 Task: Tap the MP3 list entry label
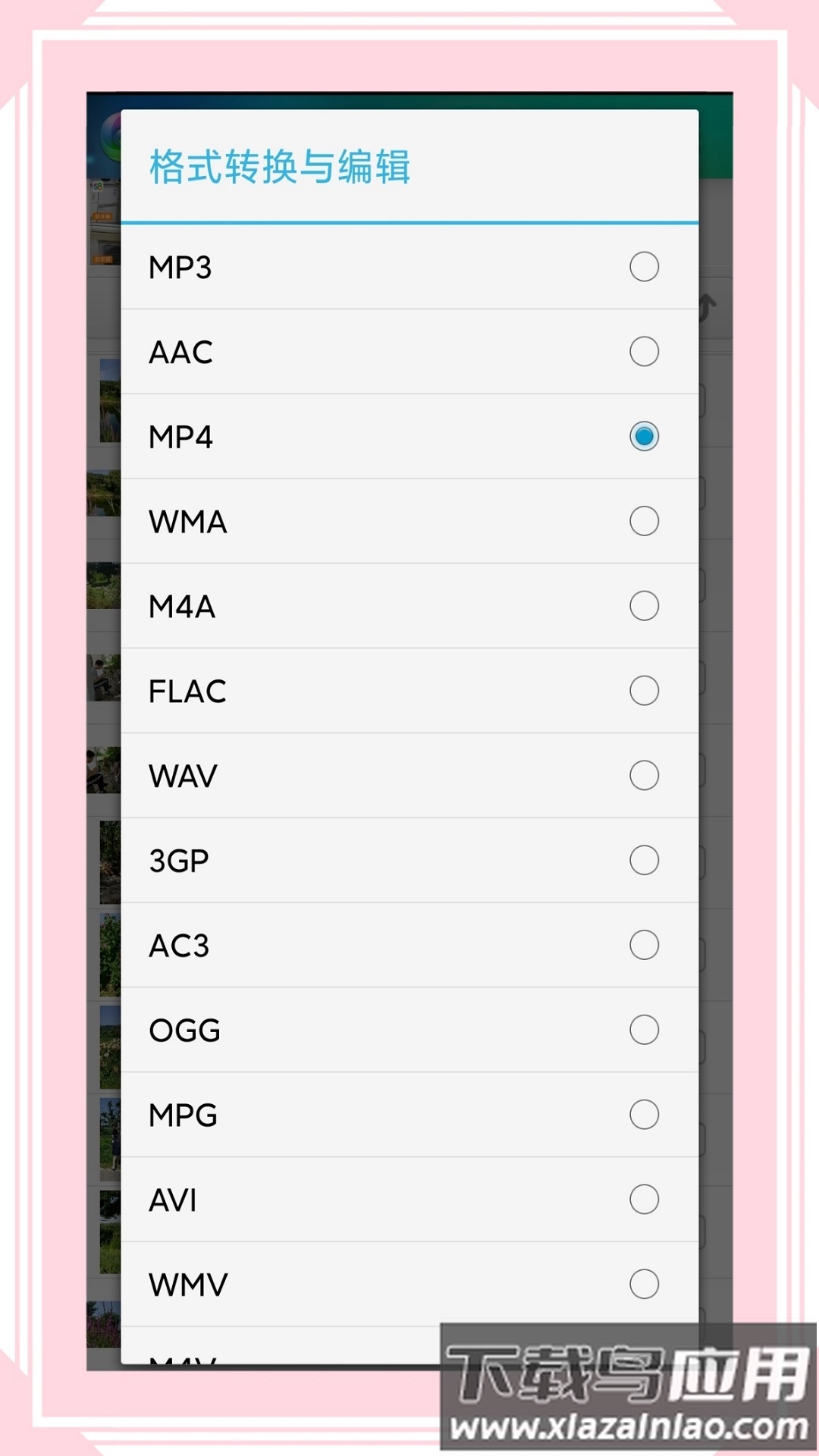coord(180,268)
